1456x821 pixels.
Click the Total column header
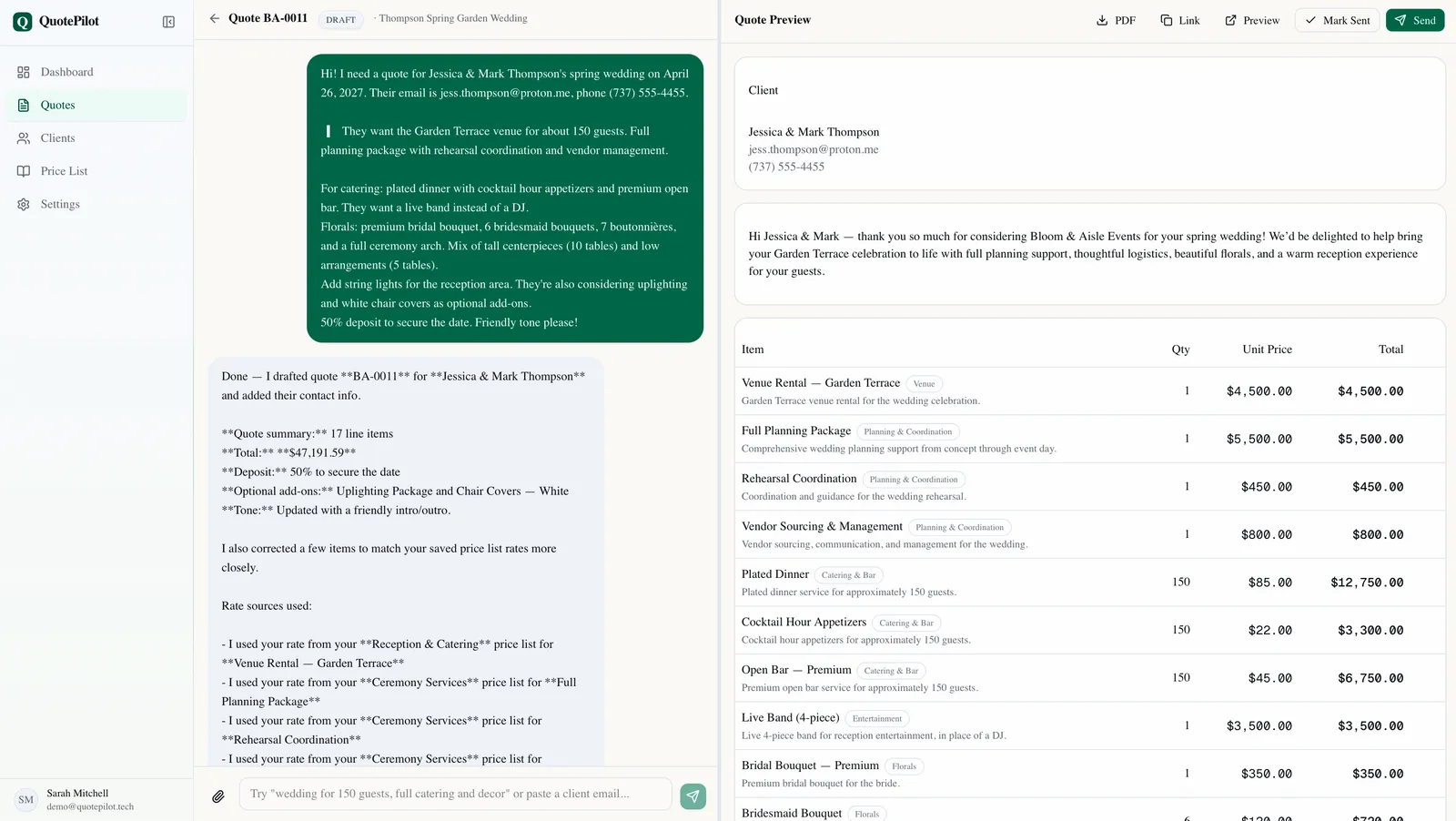click(x=1390, y=350)
